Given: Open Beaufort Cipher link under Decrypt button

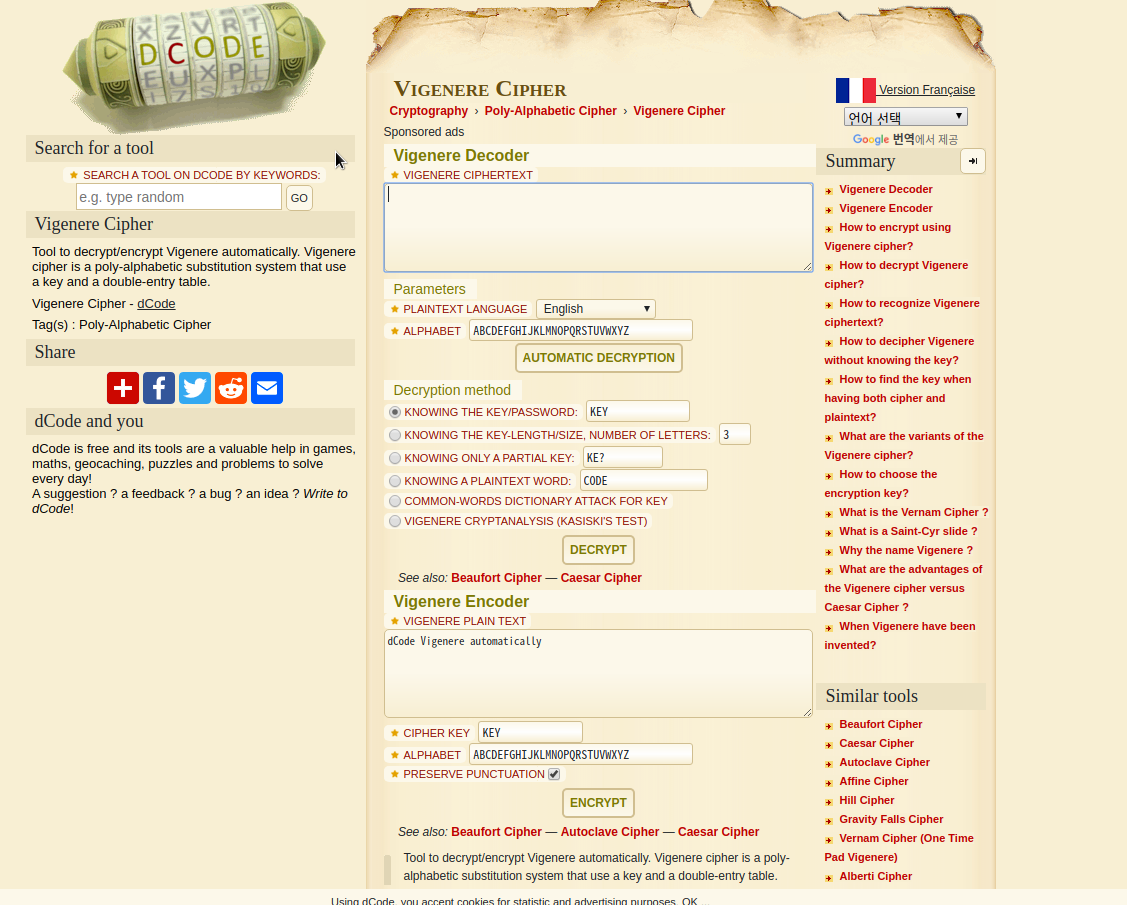Looking at the screenshot, I should pos(496,578).
